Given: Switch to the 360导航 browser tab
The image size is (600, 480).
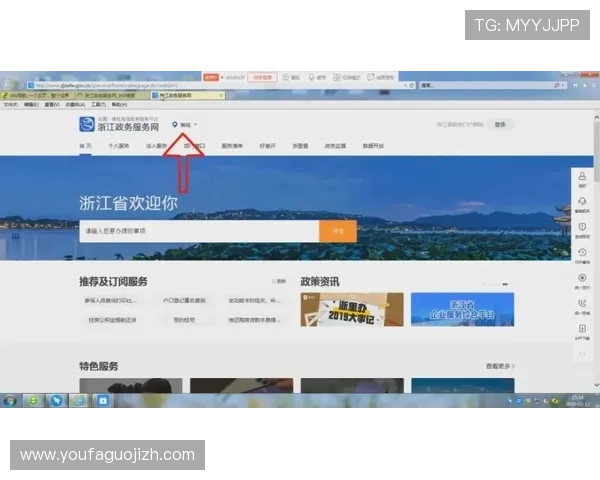Looking at the screenshot, I should 38,95.
